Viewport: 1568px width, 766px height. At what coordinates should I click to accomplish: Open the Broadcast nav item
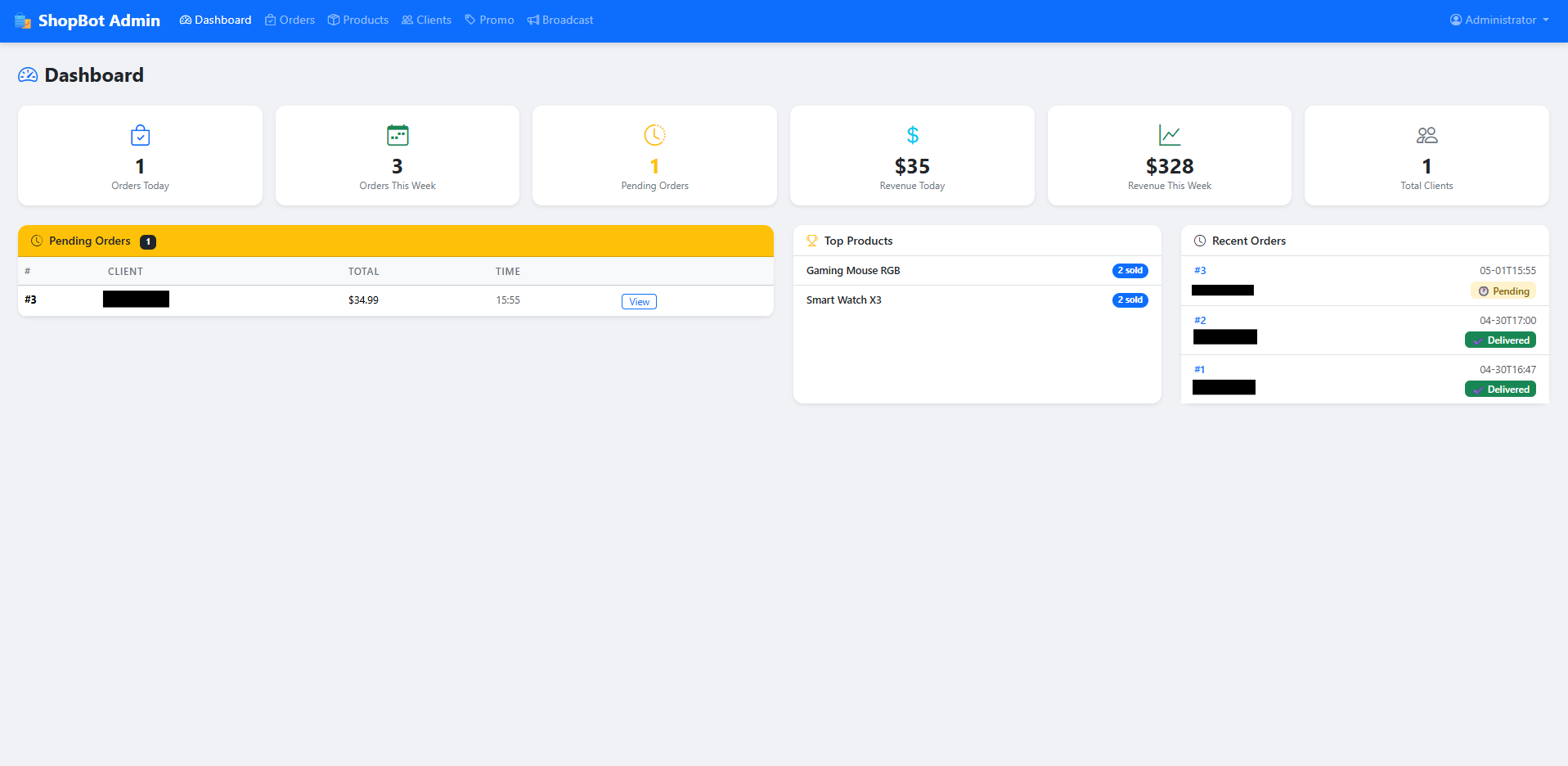(561, 20)
